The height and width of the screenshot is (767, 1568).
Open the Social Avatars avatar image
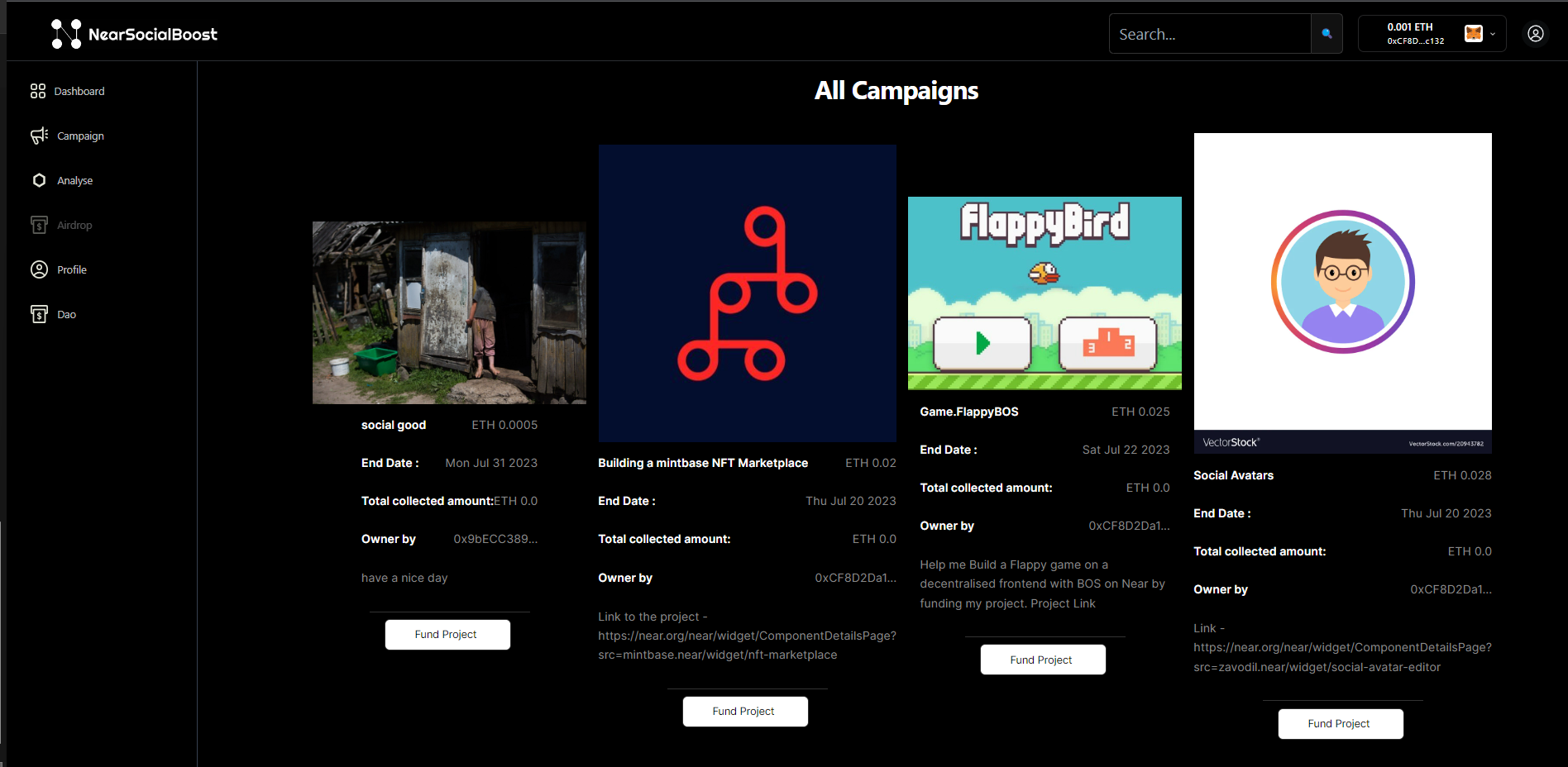1343,293
